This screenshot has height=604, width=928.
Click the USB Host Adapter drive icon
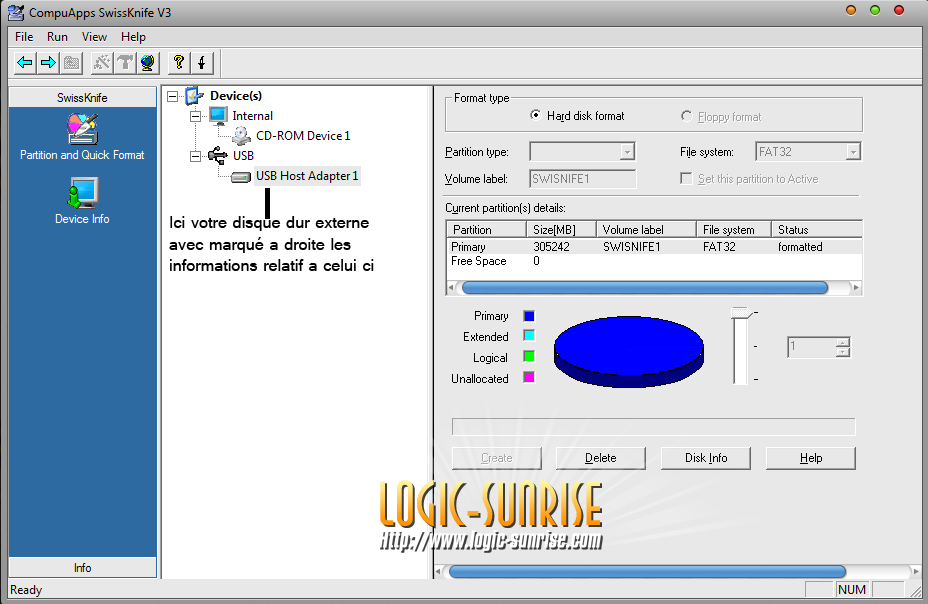[241, 176]
